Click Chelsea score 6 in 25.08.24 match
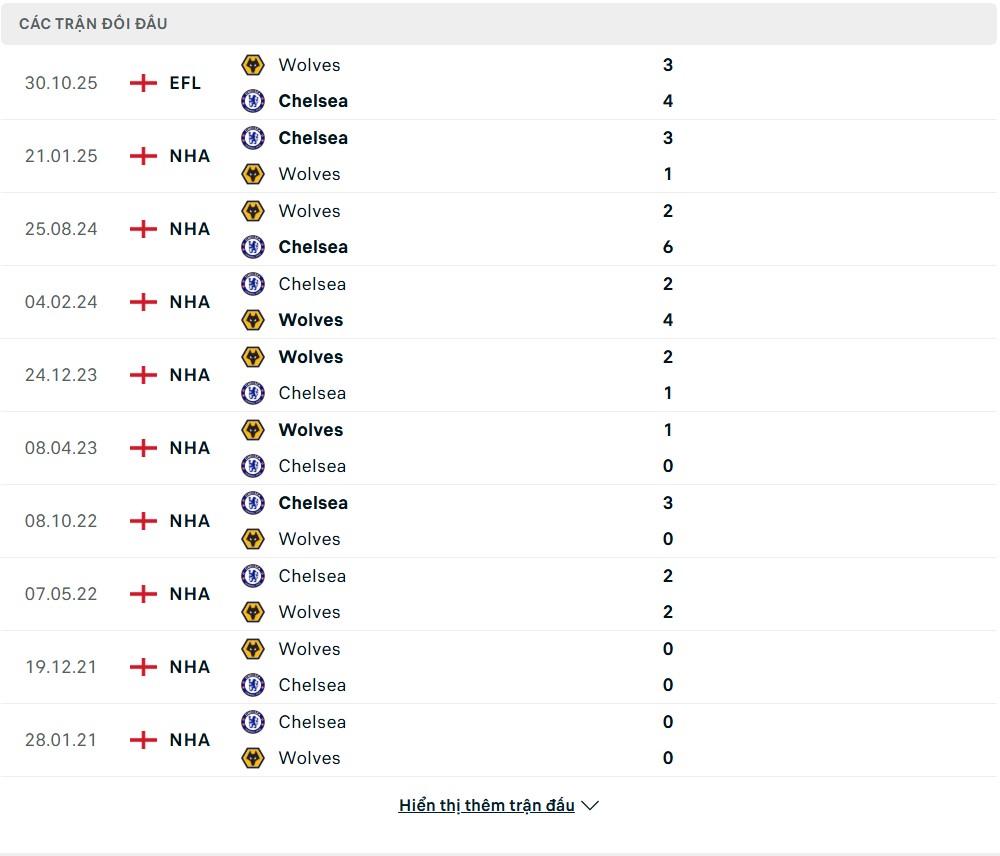Image resolution: width=1000 pixels, height=856 pixels. [668, 247]
